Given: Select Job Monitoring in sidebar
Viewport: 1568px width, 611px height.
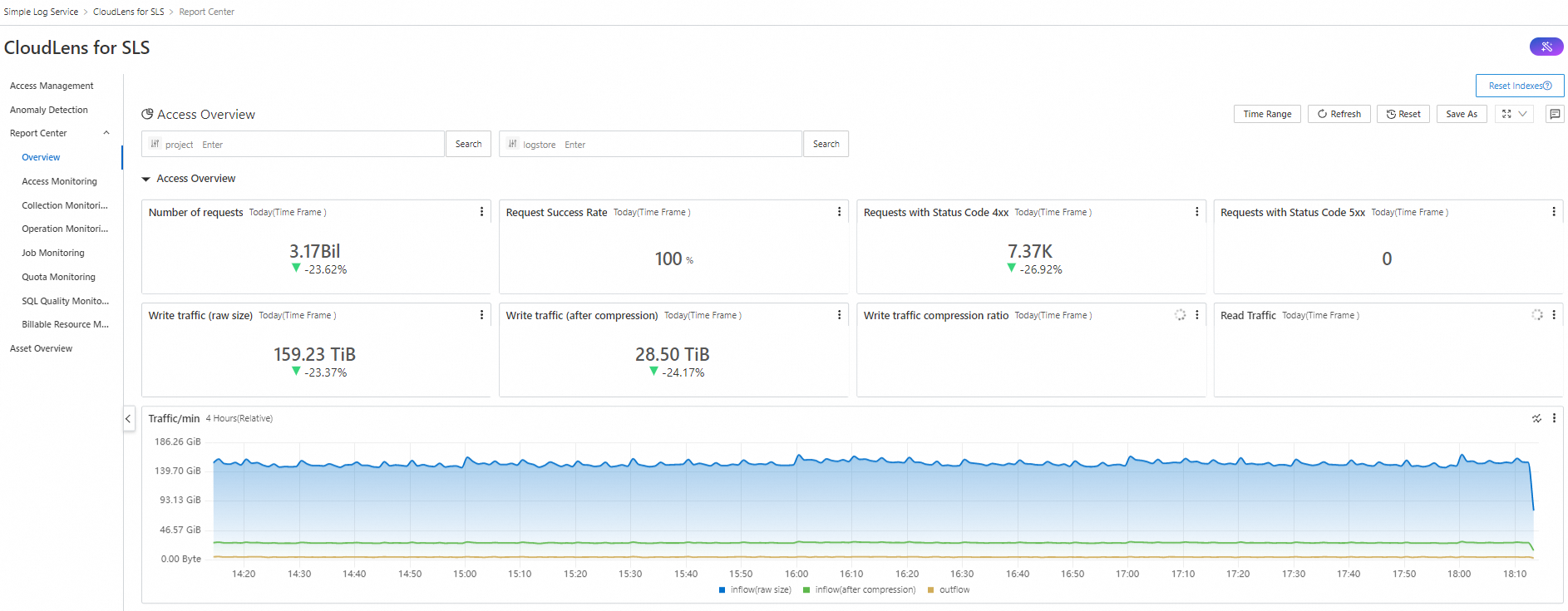Looking at the screenshot, I should coord(53,253).
